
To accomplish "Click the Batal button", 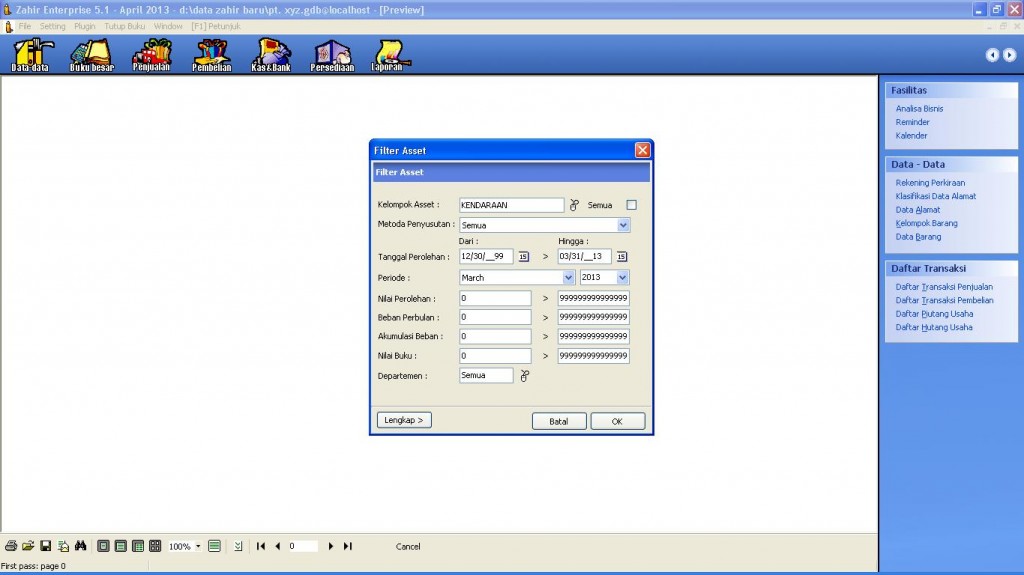I will pyautogui.click(x=559, y=421).
